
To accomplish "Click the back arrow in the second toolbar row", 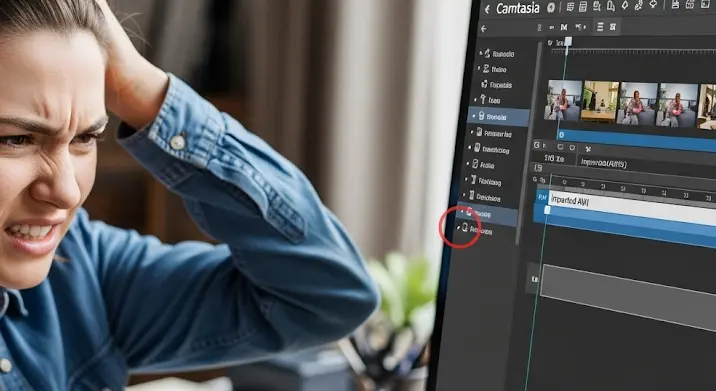I will (484, 29).
